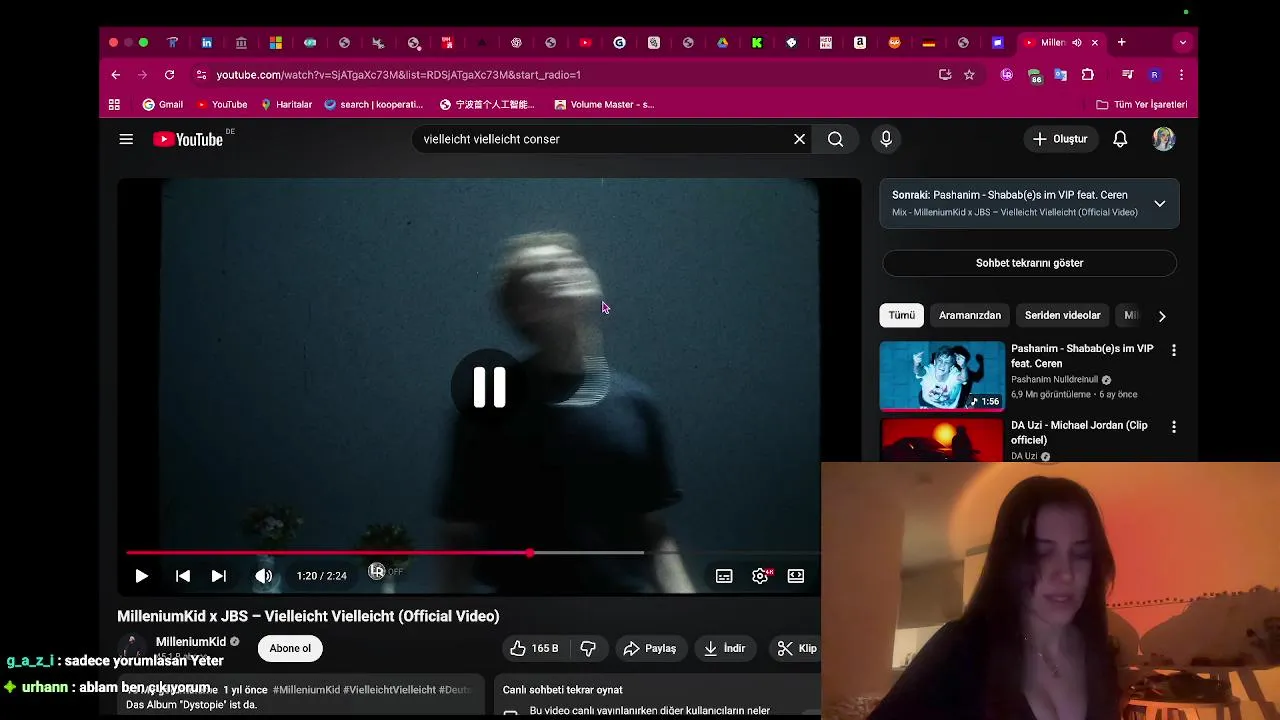This screenshot has height=720, width=1280.
Task: Open Pashanim Shabab(e)s im VIP thumbnail
Action: point(942,376)
